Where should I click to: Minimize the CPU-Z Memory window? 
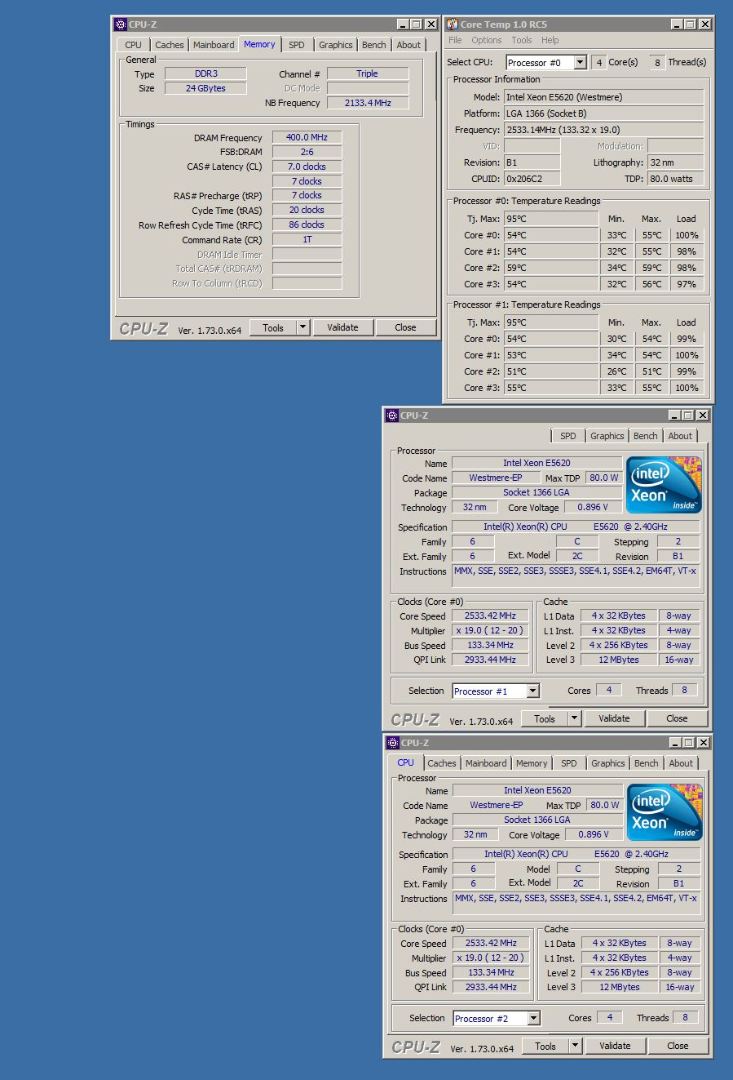403,24
